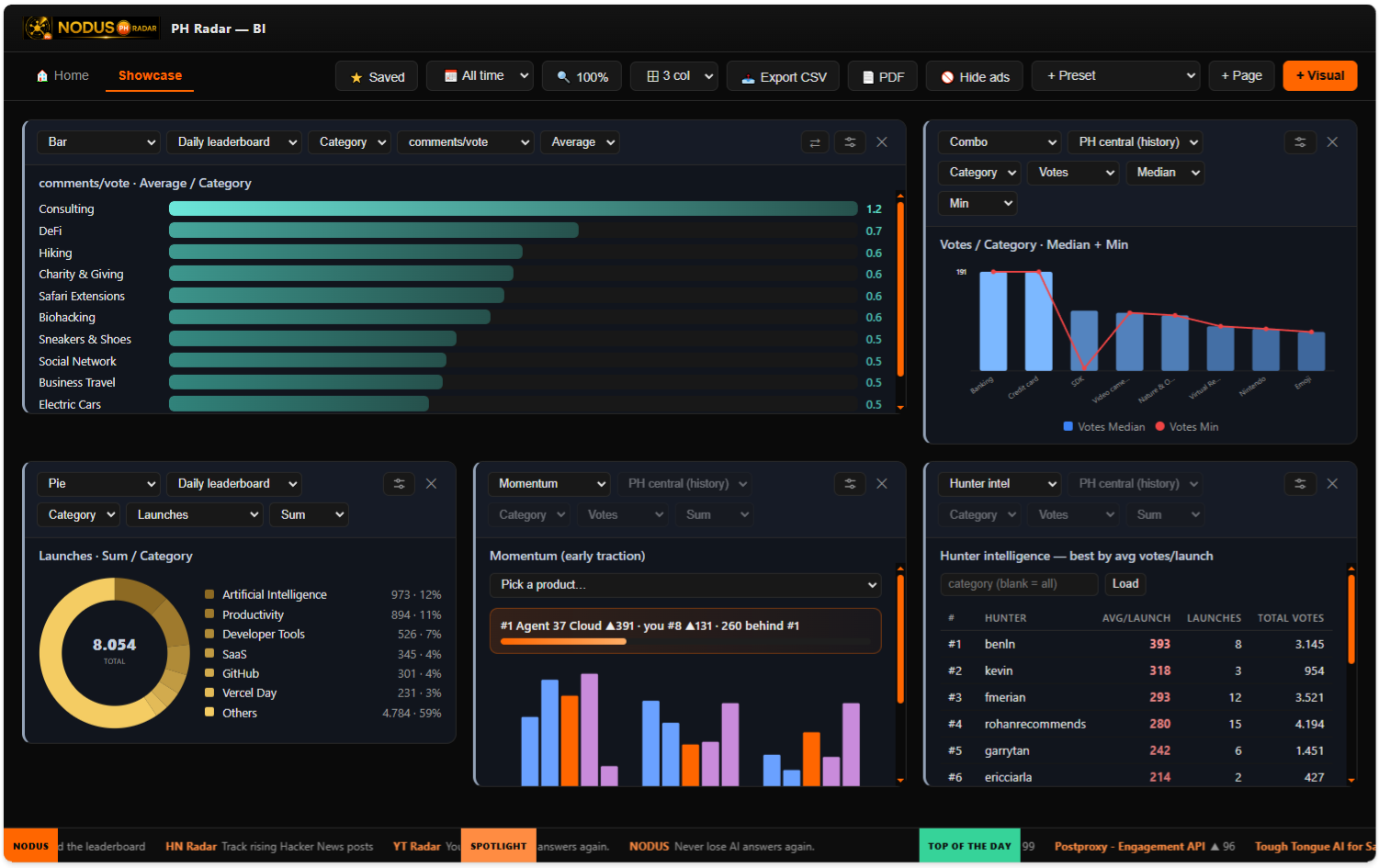Toggle Hide ads

point(975,76)
